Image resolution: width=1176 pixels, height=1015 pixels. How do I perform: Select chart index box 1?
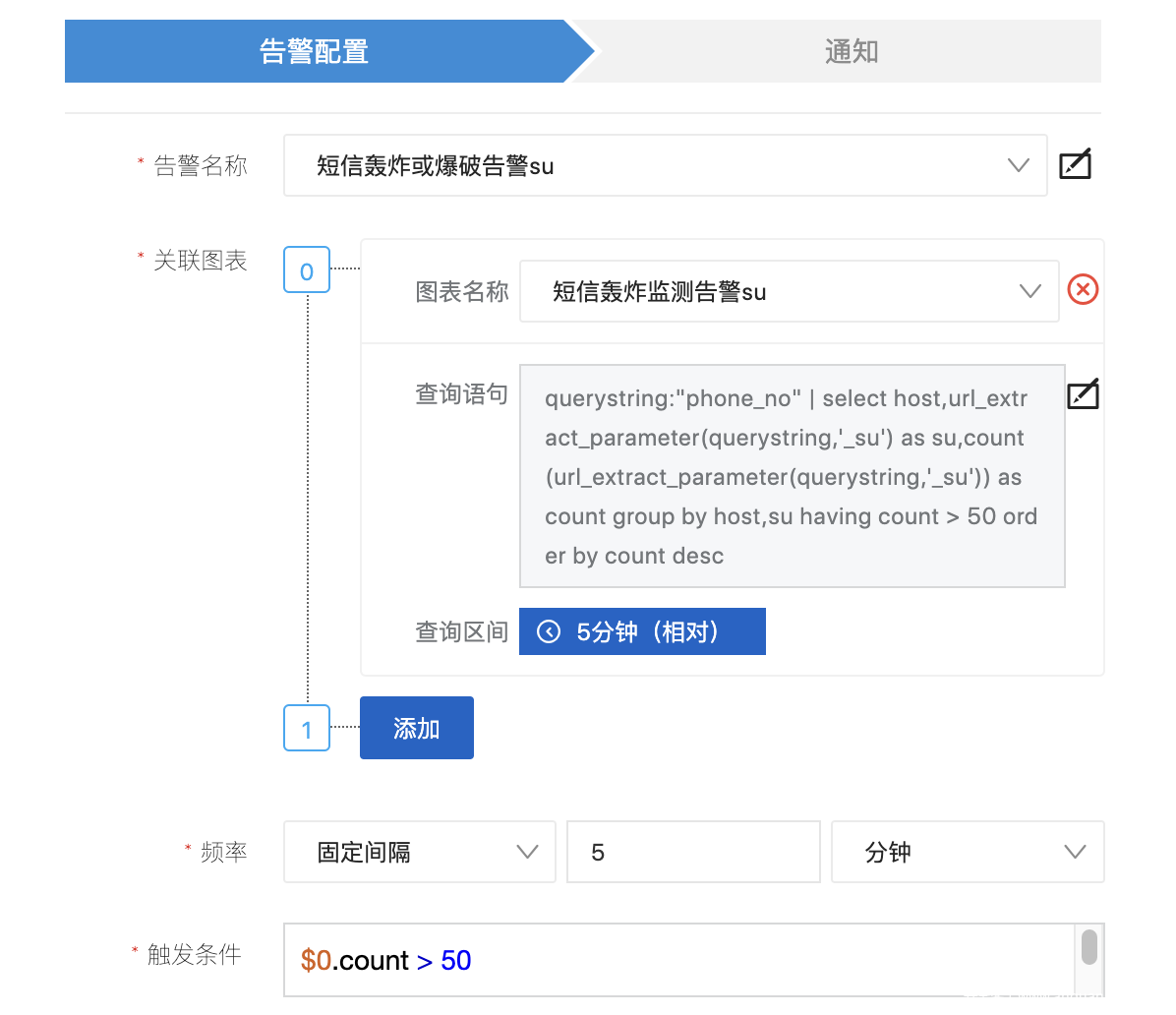click(x=307, y=729)
